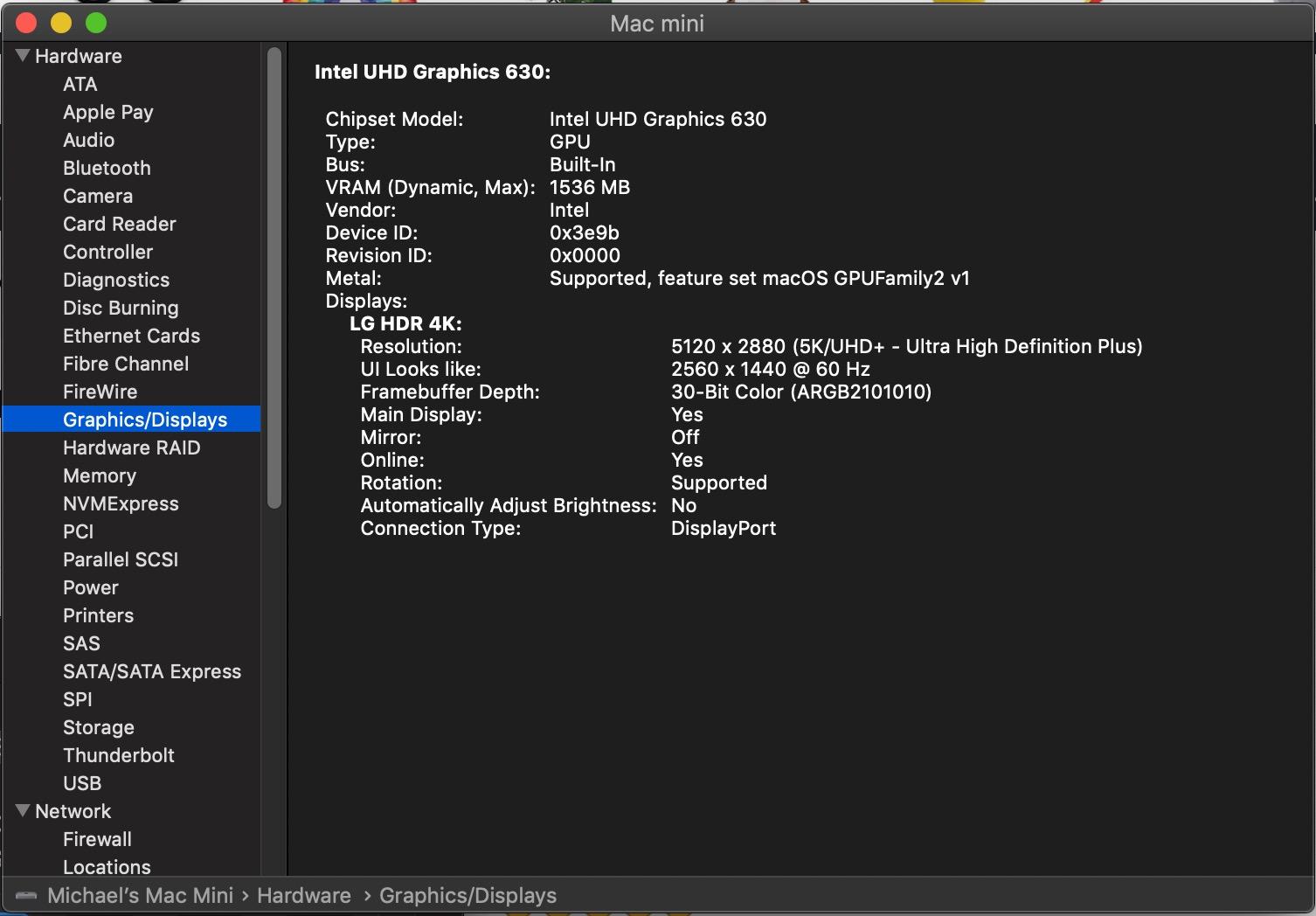Select Printers in sidebar

pyautogui.click(x=98, y=615)
